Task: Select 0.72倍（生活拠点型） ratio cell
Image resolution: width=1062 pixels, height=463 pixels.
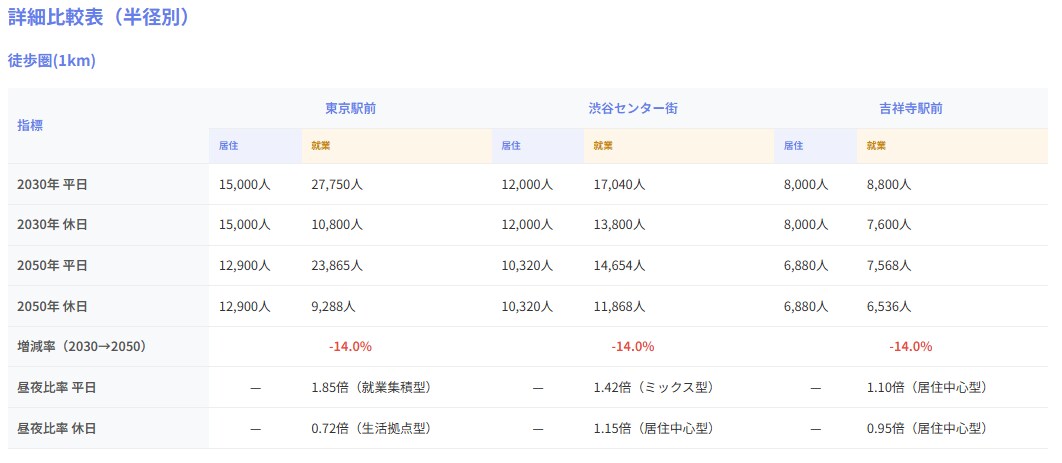Action: (371, 428)
